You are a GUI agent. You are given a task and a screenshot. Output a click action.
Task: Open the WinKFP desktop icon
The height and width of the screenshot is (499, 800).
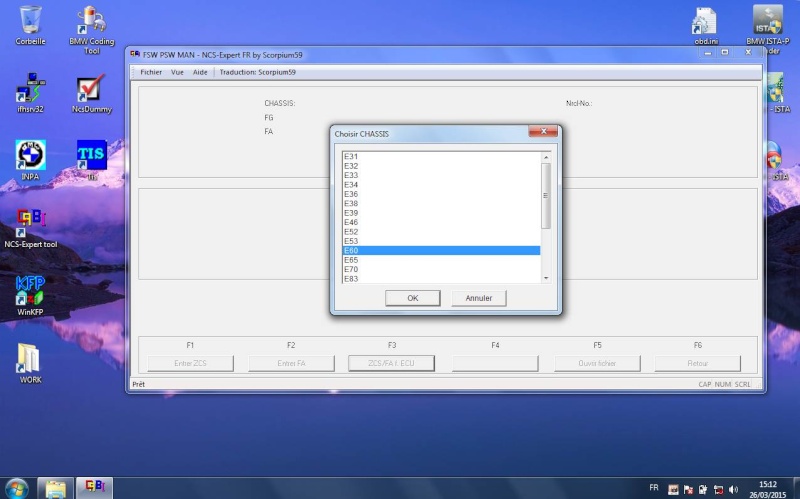(30, 295)
